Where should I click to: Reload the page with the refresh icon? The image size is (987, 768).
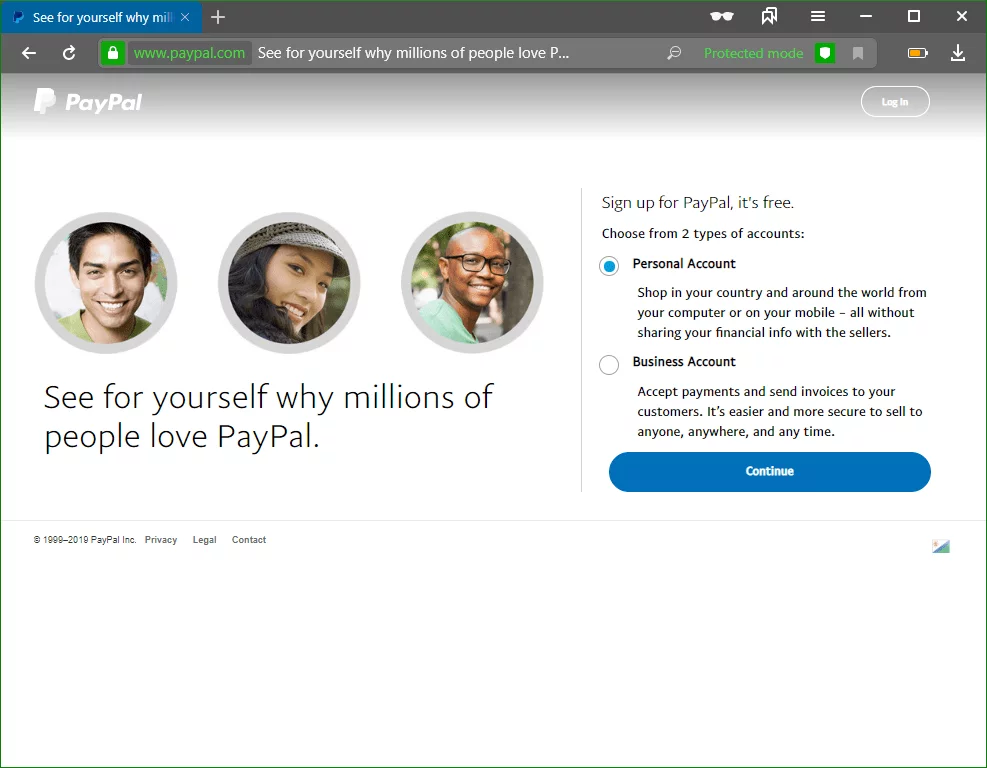click(x=69, y=53)
